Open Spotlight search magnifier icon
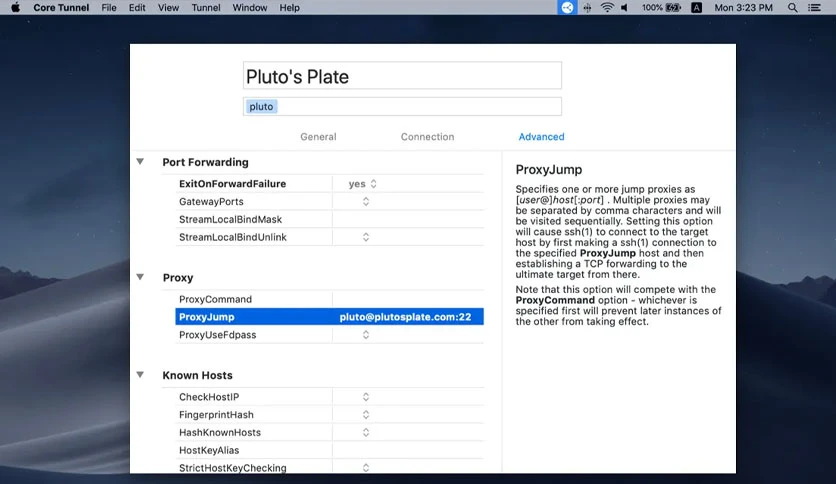This screenshot has height=484, width=836. pos(793,7)
